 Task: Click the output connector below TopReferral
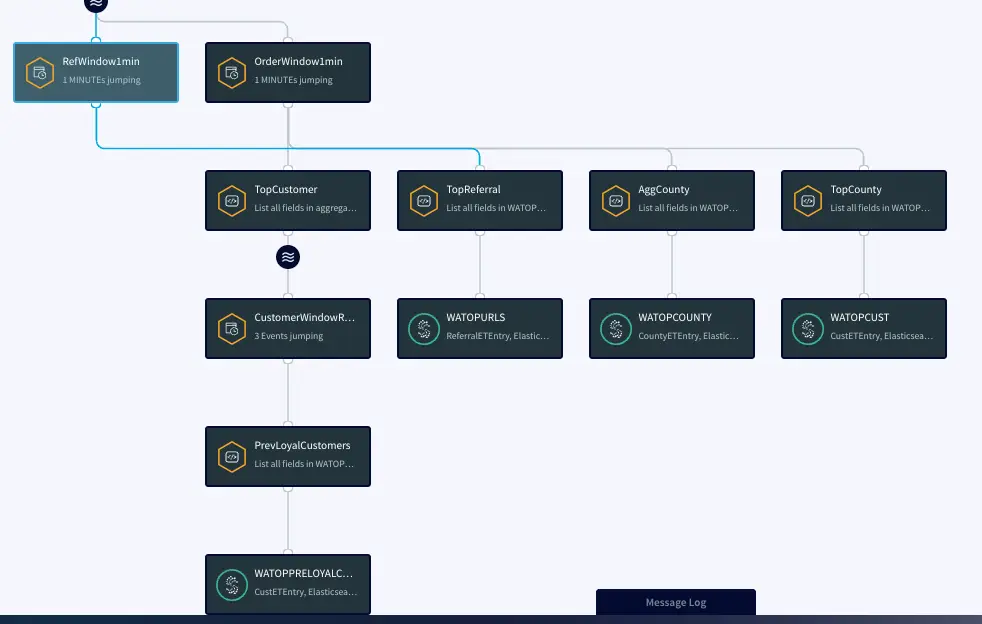point(480,232)
